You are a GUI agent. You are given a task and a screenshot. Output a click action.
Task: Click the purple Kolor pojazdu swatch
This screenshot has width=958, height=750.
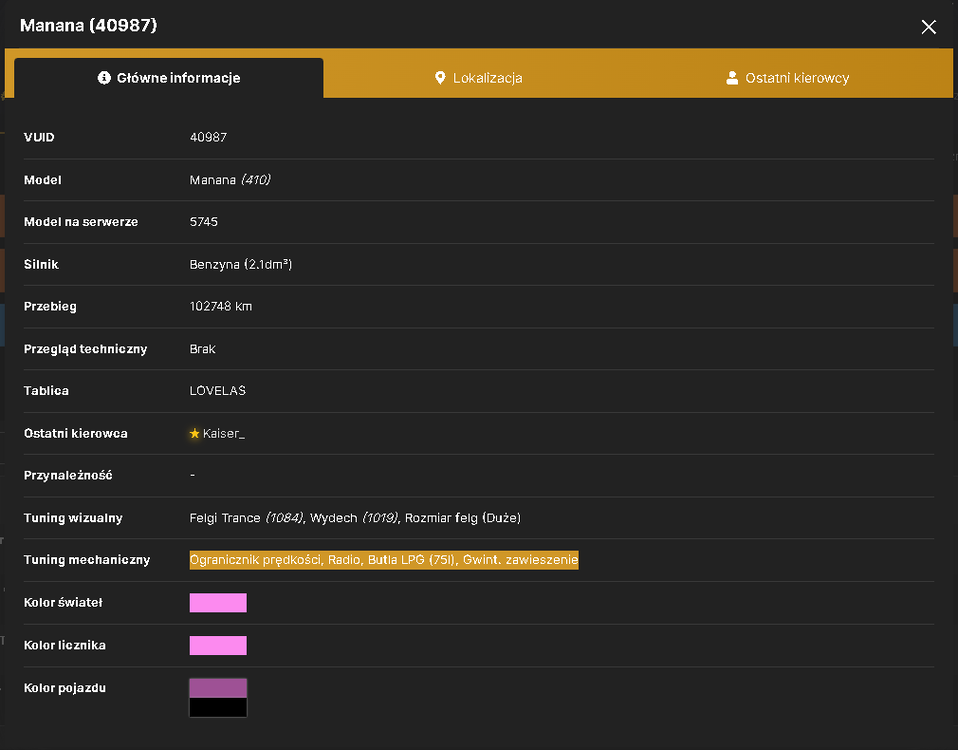coord(218,688)
